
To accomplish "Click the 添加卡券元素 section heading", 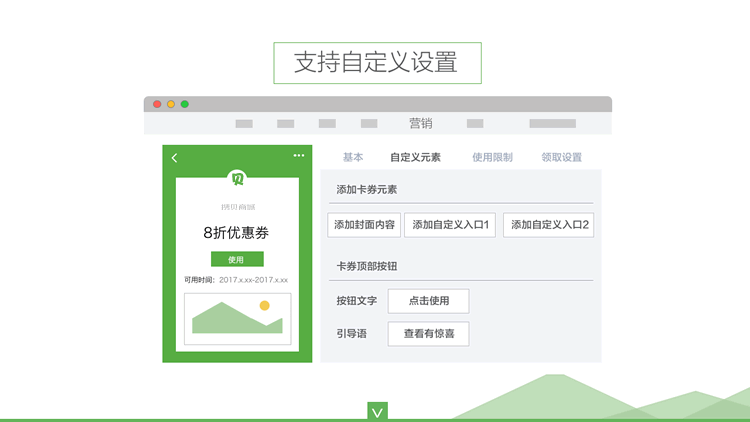I will click(x=366, y=190).
